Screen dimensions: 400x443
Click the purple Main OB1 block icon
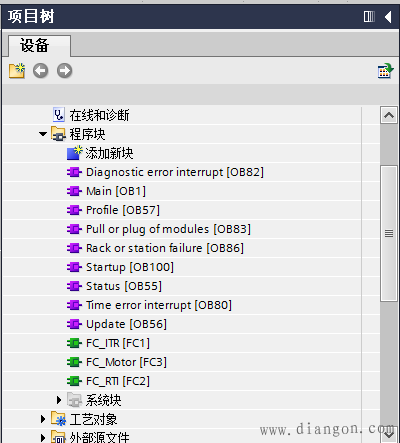click(x=74, y=191)
